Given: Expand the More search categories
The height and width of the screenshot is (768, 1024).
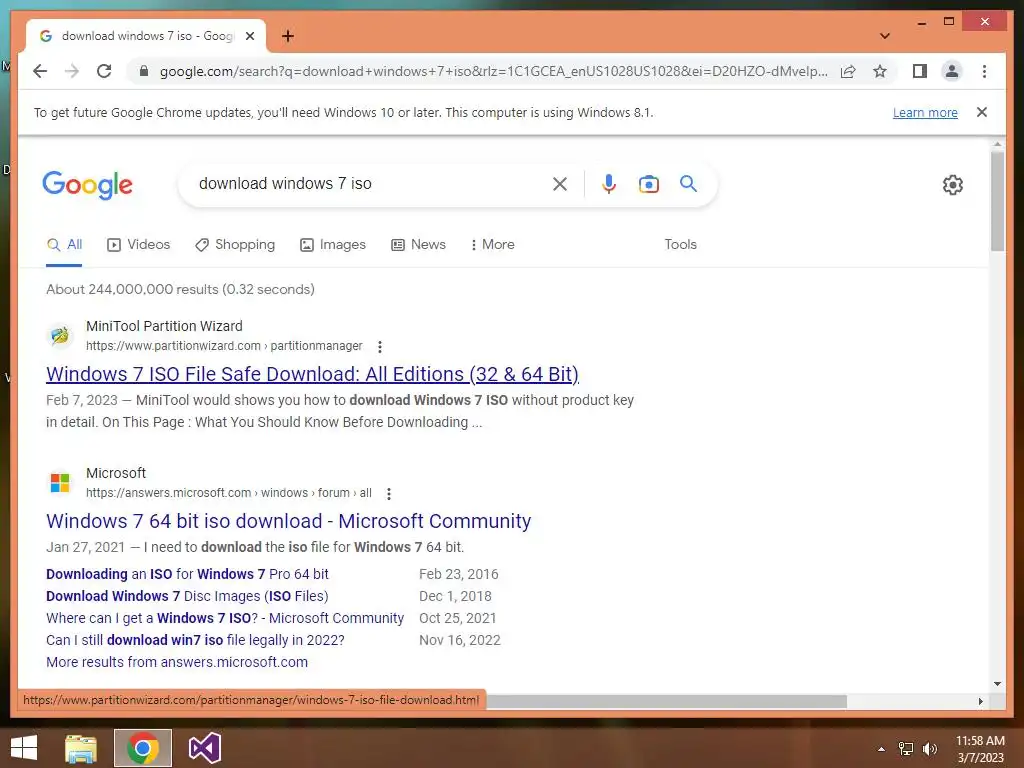Looking at the screenshot, I should tap(492, 245).
